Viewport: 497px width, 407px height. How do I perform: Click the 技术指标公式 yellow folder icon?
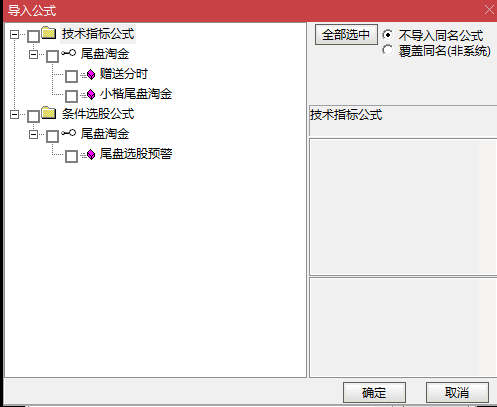[x=49, y=33]
